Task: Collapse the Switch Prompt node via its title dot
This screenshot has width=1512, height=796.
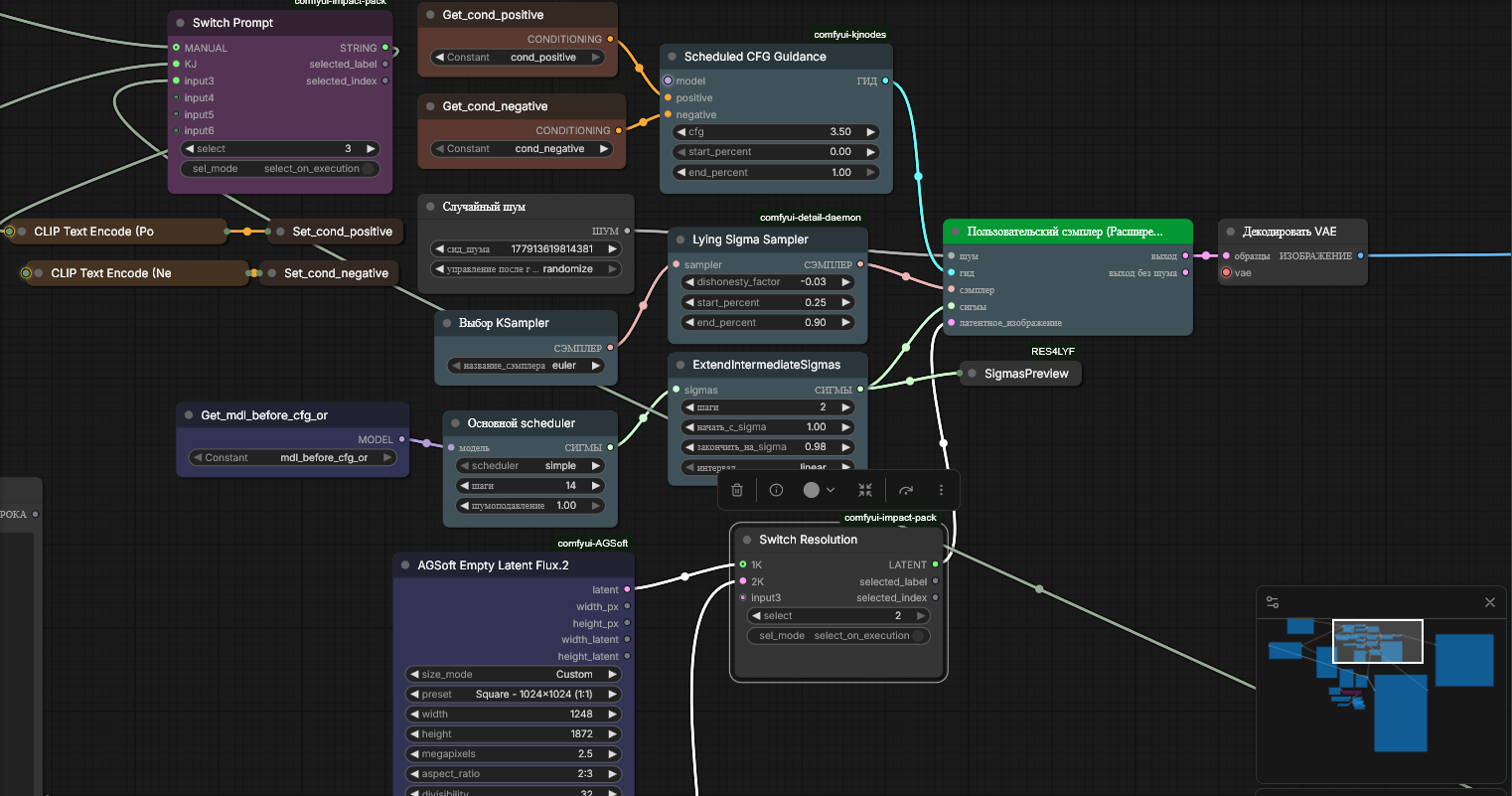Action: (180, 23)
